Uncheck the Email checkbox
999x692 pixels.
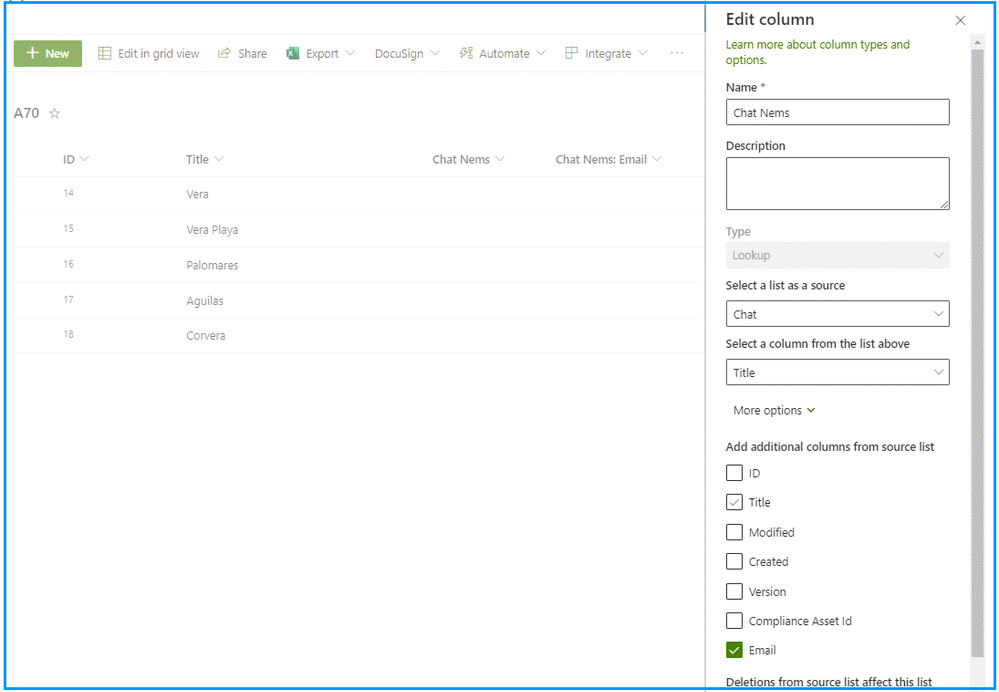(x=735, y=650)
